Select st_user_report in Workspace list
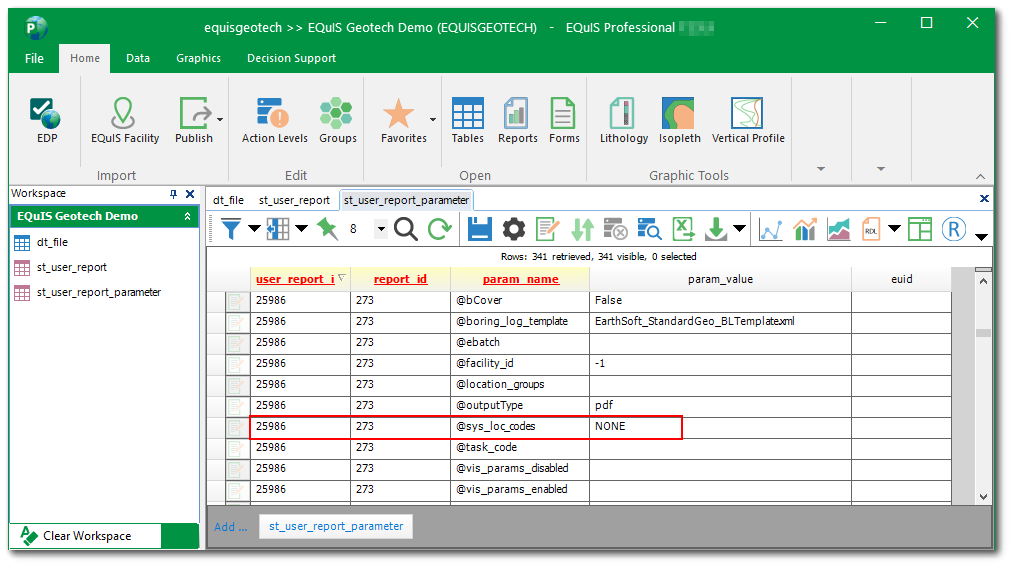1011x566 pixels. [72, 268]
